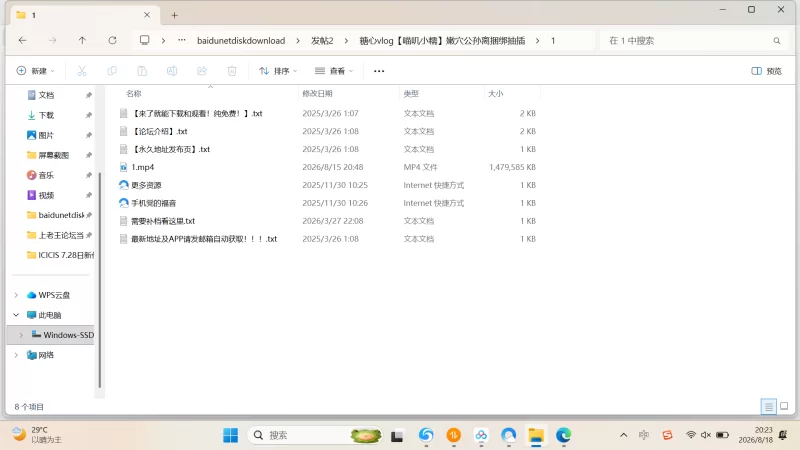This screenshot has height=450, width=800.
Task: Select Windows-SSD in the navigation pane
Action: 68,335
